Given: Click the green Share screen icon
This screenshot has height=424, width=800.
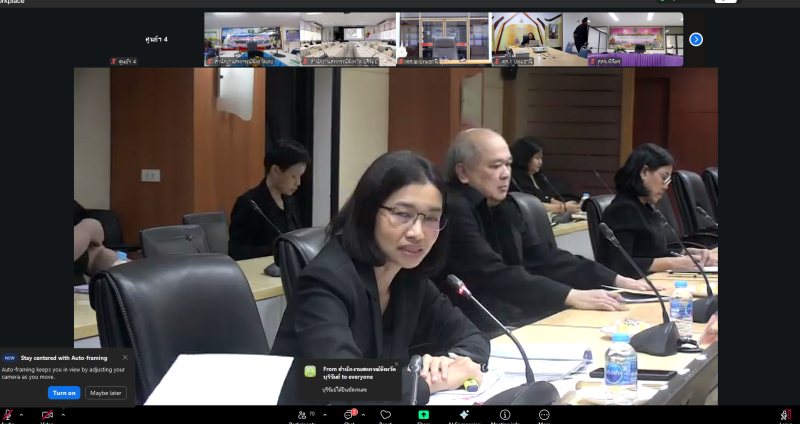Looking at the screenshot, I should (423, 415).
